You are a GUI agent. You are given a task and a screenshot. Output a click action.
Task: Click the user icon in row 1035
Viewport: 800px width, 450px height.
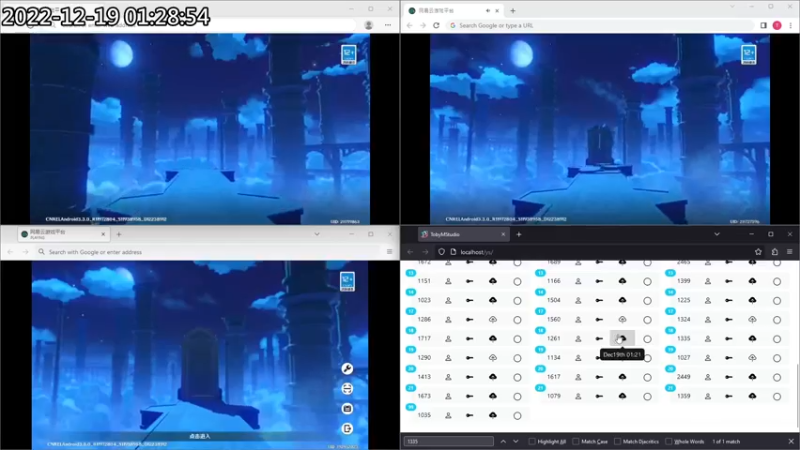pos(448,415)
